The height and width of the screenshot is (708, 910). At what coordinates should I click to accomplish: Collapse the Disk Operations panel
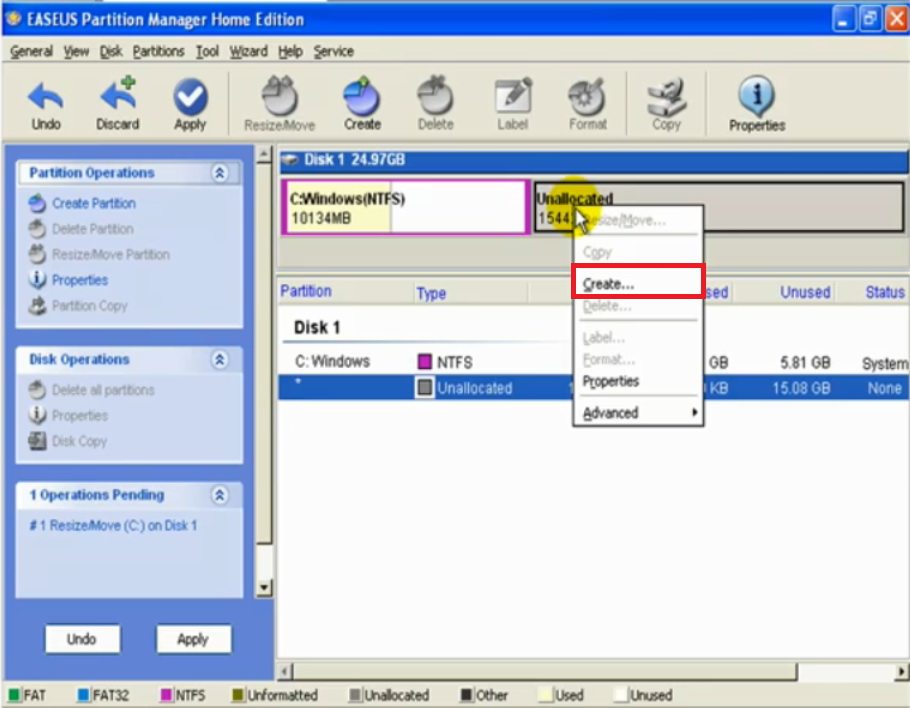219,360
